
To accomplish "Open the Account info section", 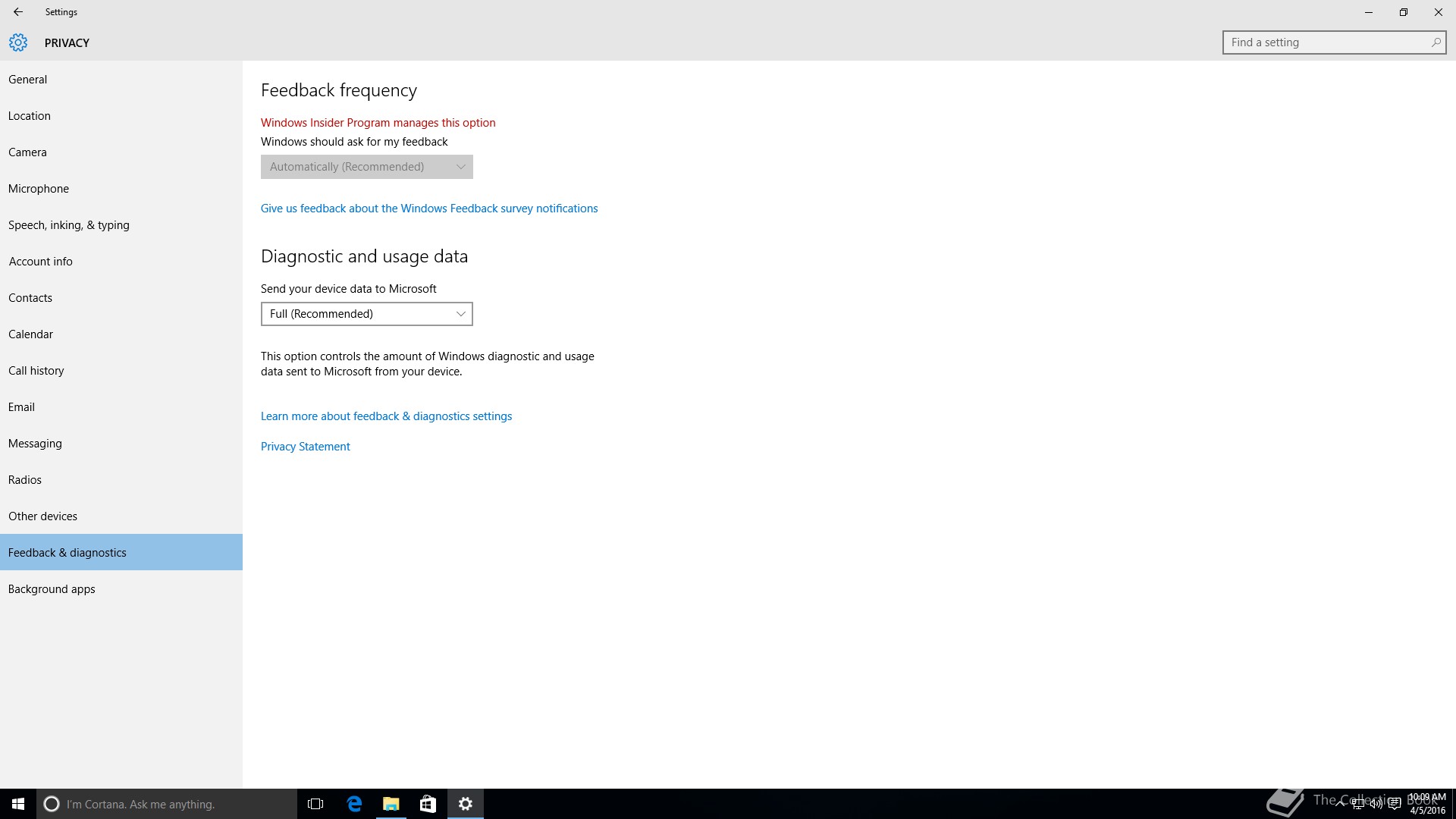I will (x=121, y=262).
